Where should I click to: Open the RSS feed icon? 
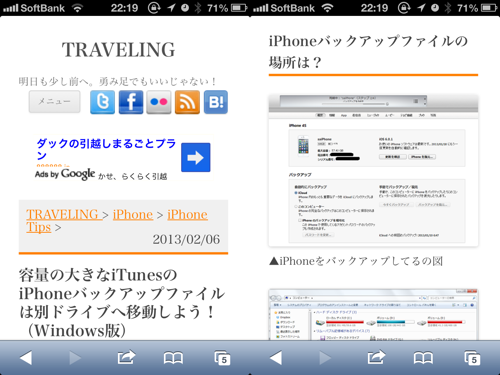pyautogui.click(x=187, y=102)
